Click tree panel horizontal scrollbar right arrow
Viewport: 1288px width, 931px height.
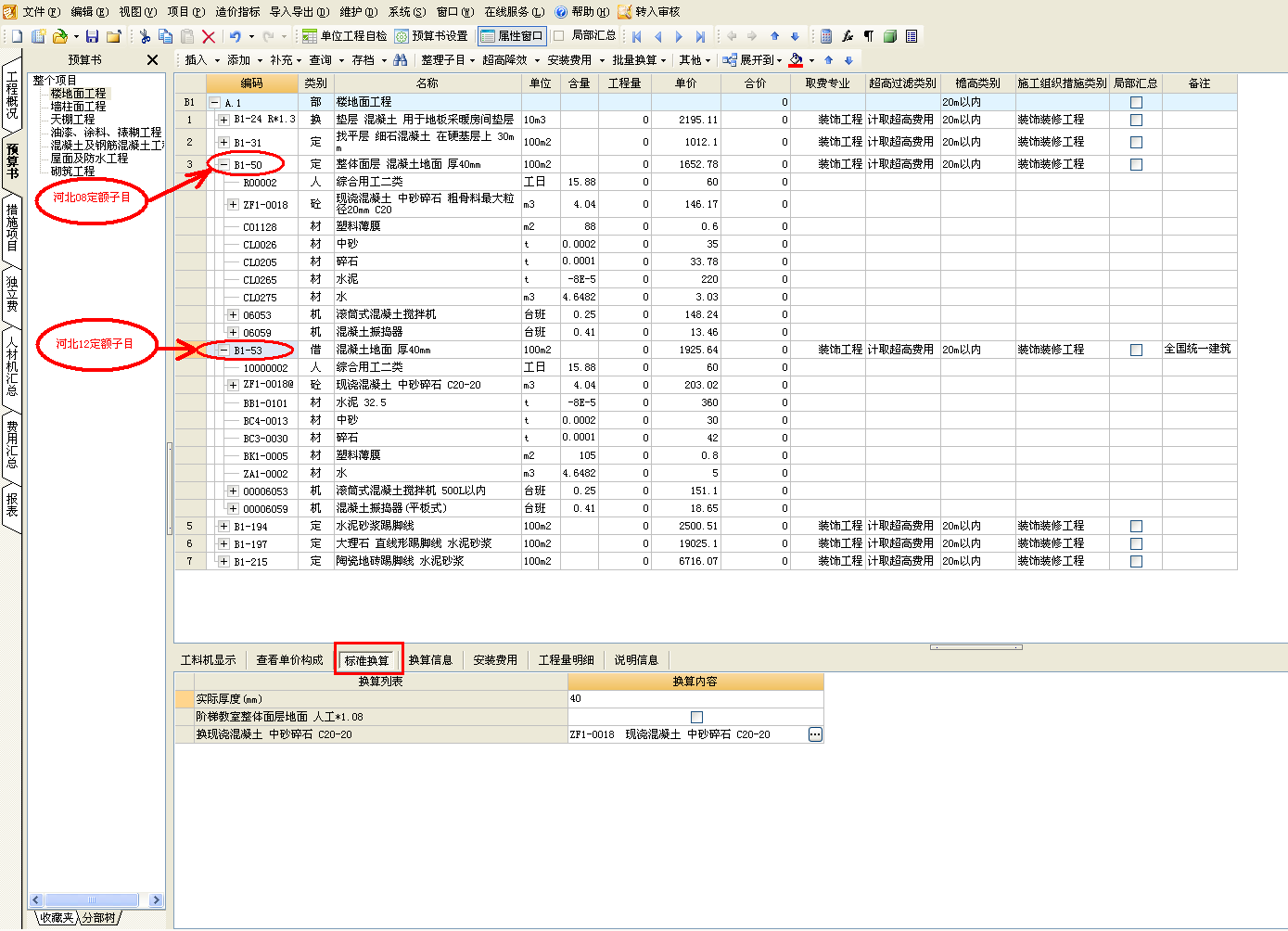point(156,900)
